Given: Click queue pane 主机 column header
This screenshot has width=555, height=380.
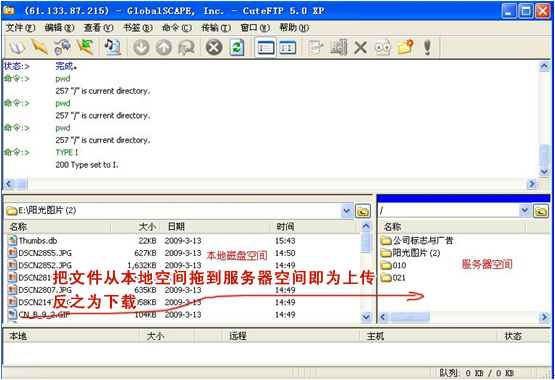Looking at the screenshot, I should [x=428, y=336].
